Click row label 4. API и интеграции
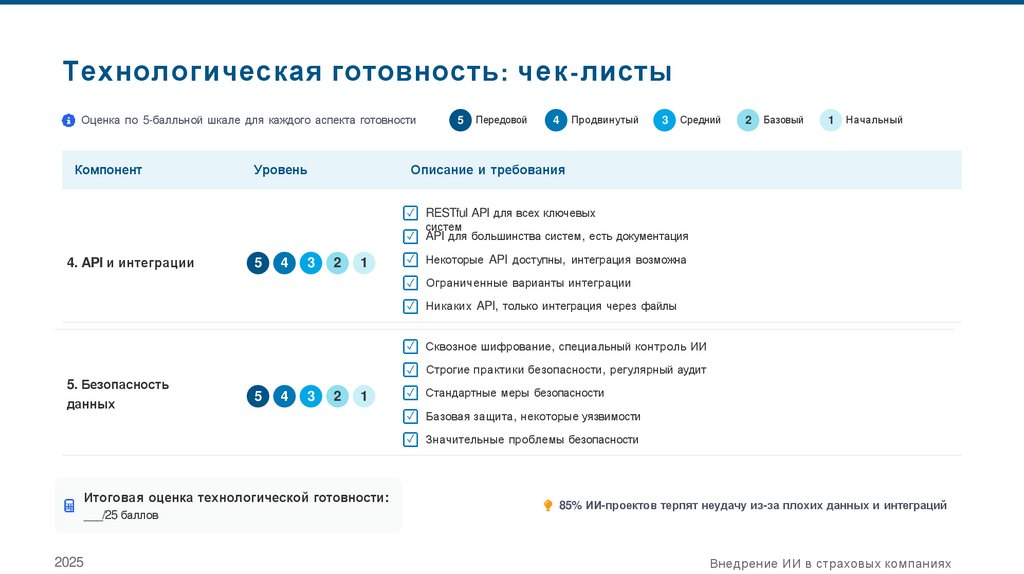The image size is (1024, 574). 131,263
